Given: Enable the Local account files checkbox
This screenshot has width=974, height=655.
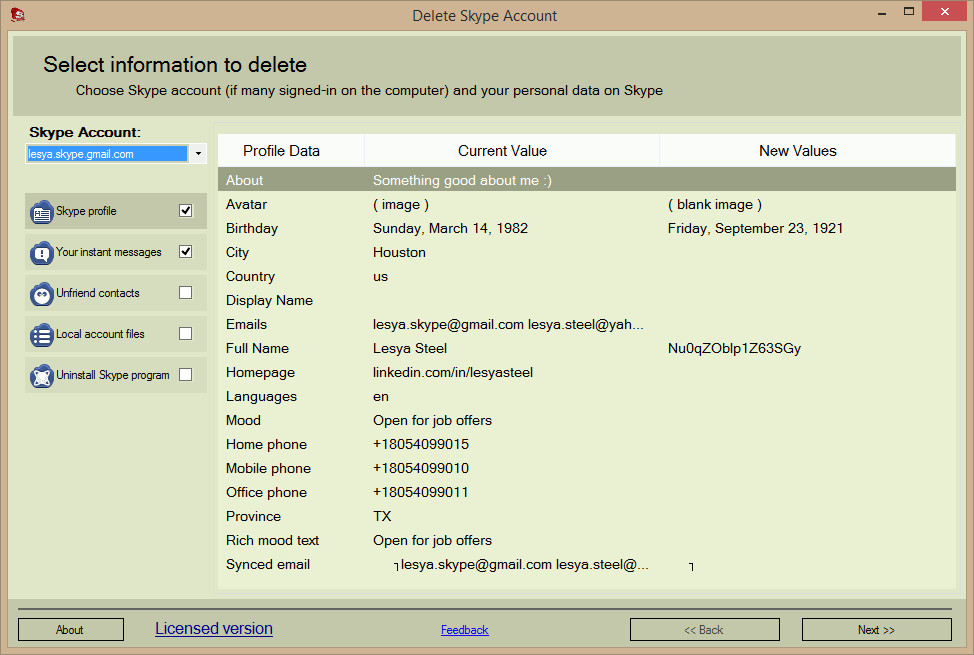Looking at the screenshot, I should pos(185,334).
